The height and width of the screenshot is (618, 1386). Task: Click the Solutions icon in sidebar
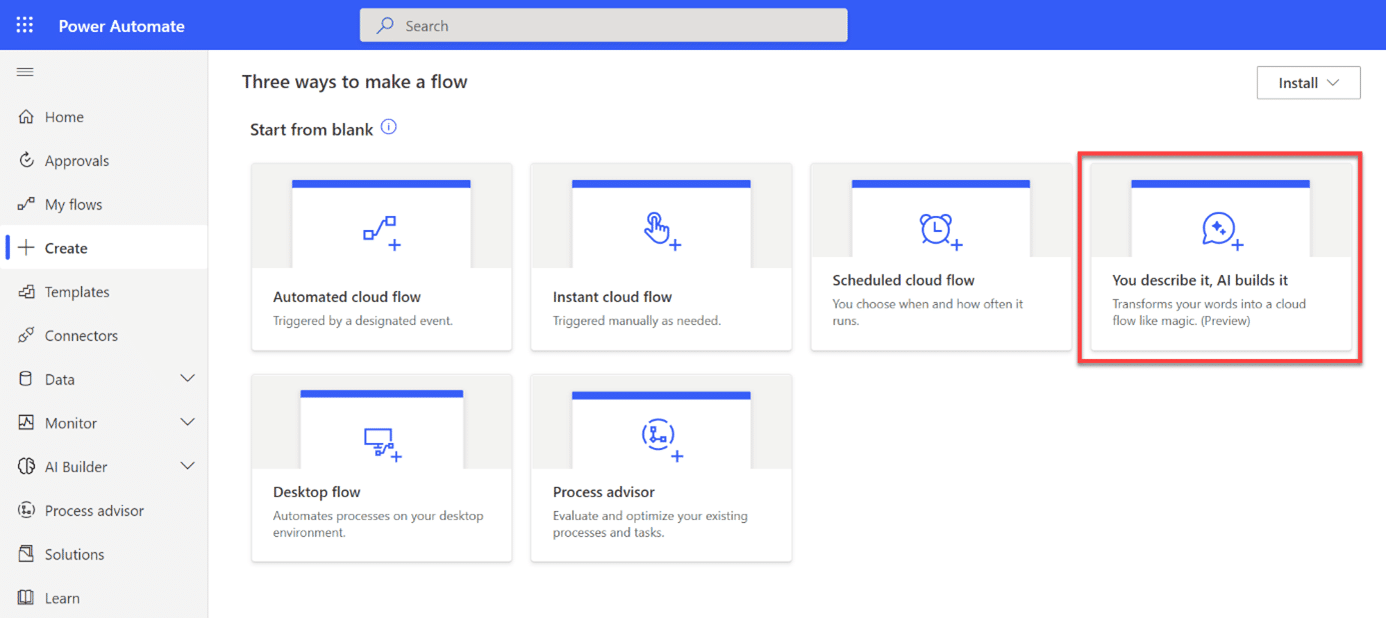pyautogui.click(x=26, y=554)
